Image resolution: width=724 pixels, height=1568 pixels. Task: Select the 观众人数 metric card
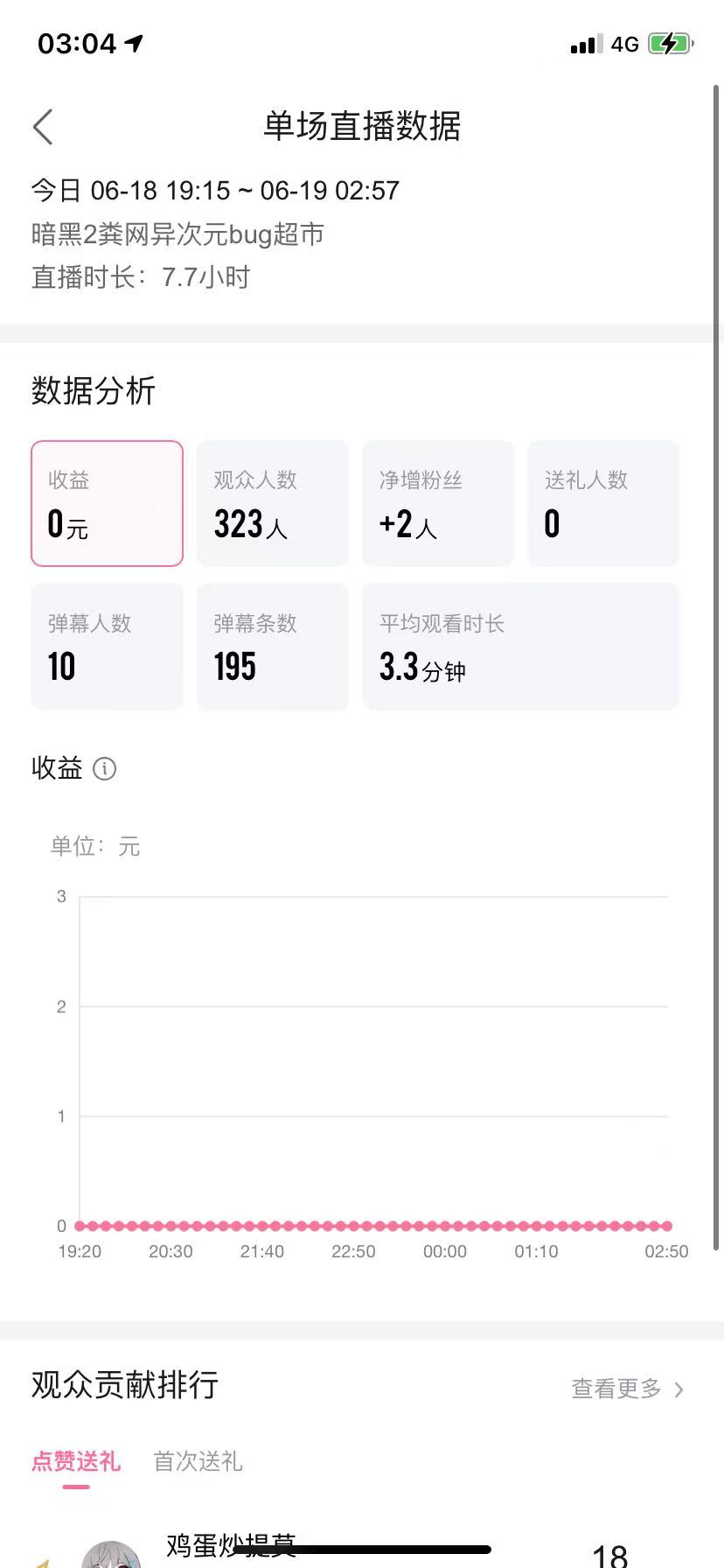point(273,503)
